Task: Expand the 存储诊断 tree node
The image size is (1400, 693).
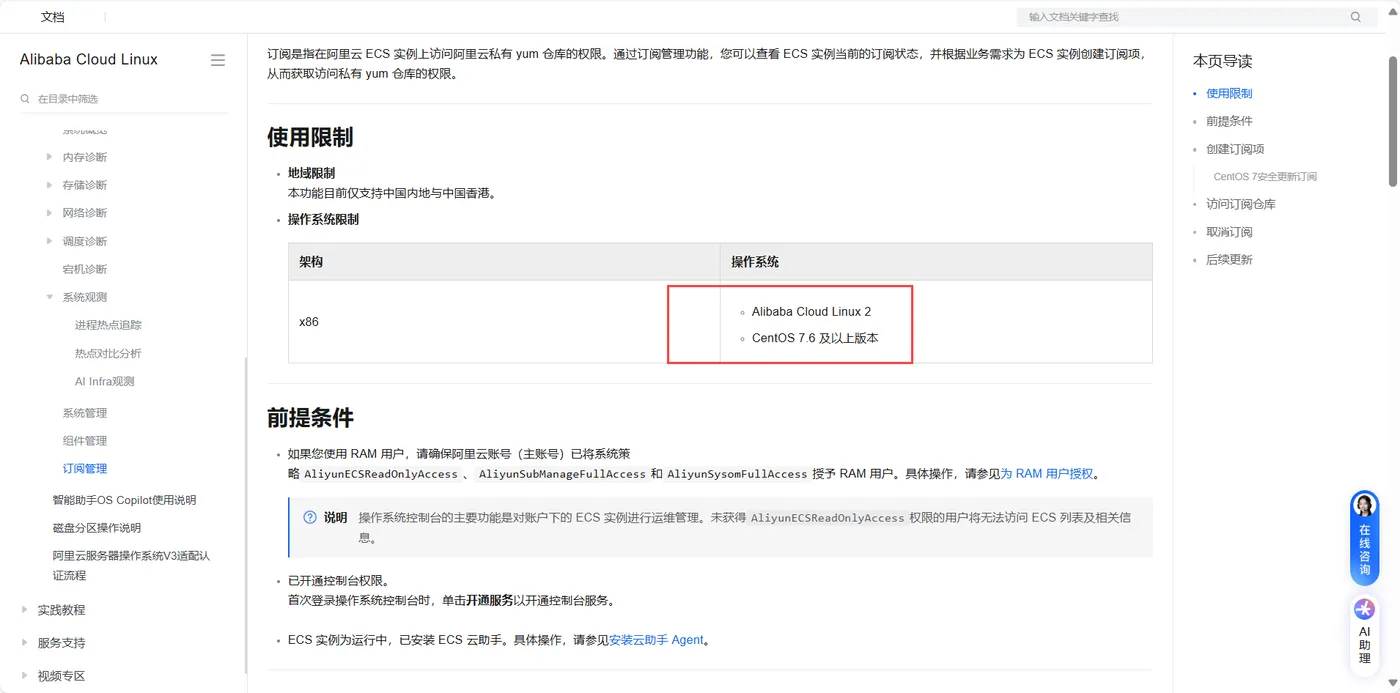Action: tap(50, 185)
